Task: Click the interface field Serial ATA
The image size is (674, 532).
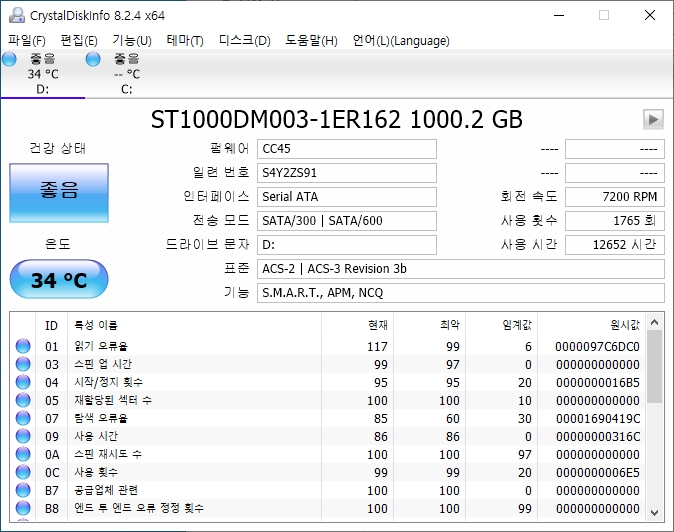Action: click(347, 197)
